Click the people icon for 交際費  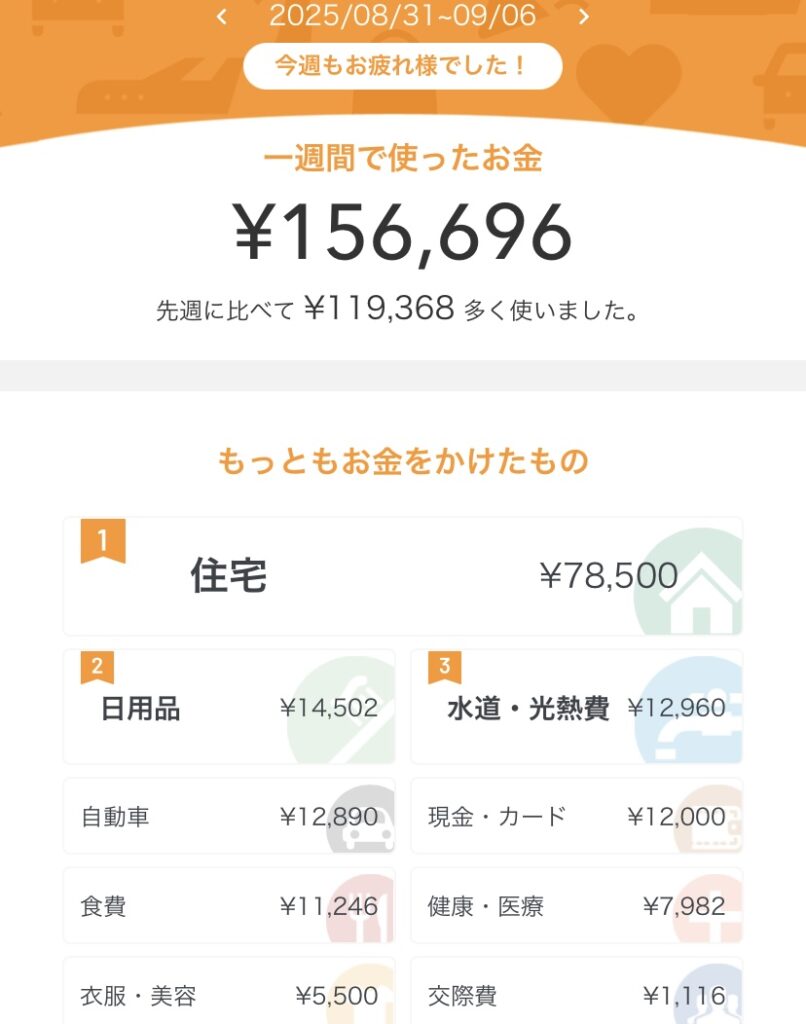710,996
